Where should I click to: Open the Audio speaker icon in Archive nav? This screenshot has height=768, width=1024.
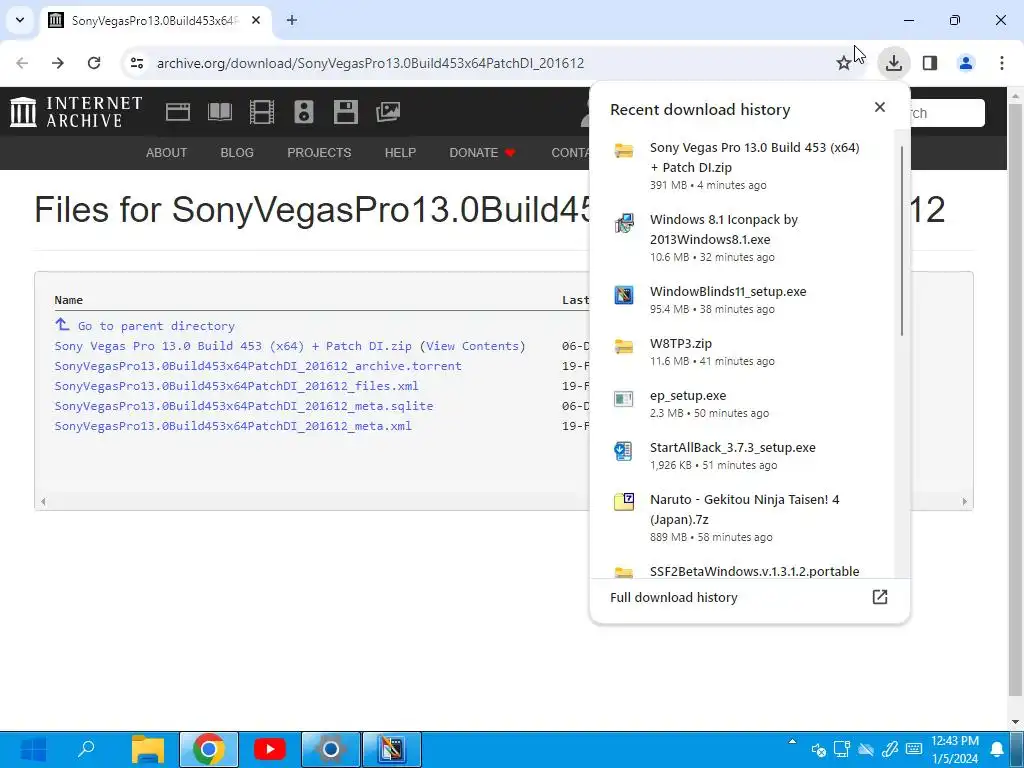[x=304, y=112]
